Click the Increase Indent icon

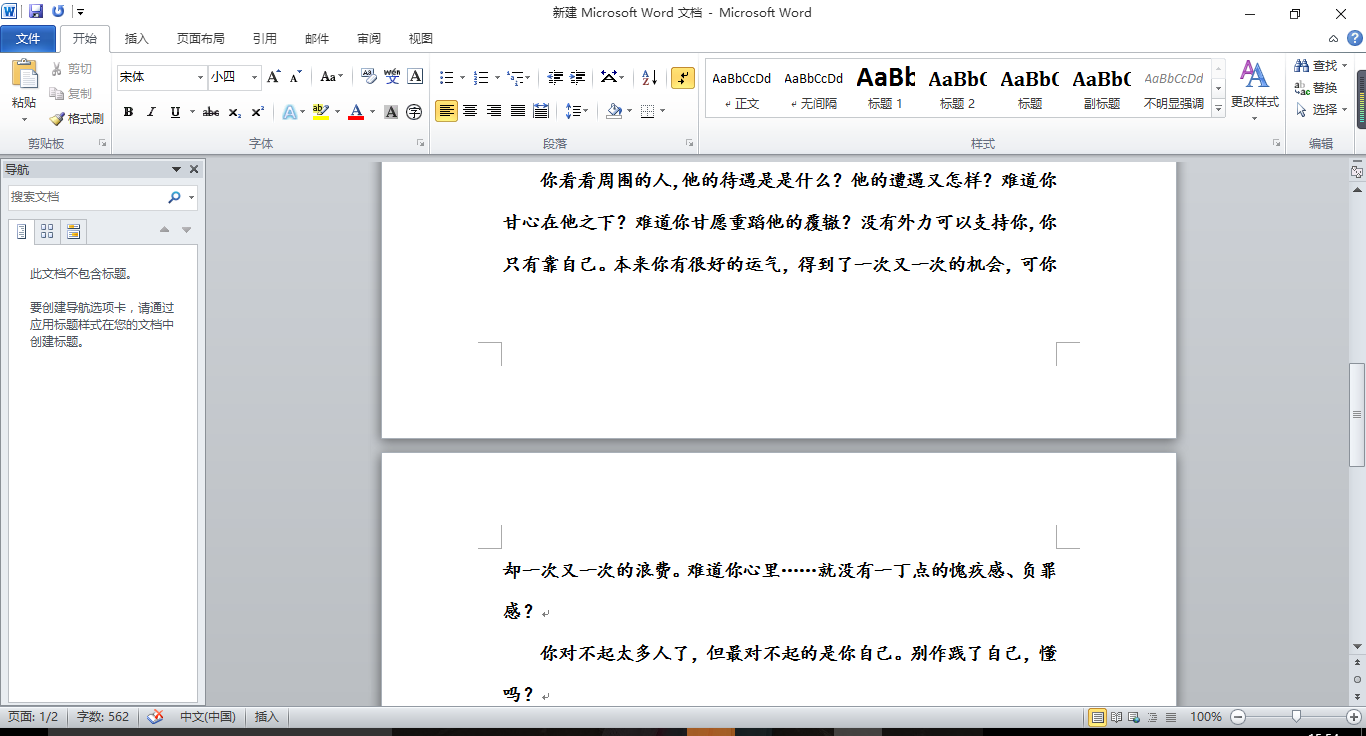(578, 77)
